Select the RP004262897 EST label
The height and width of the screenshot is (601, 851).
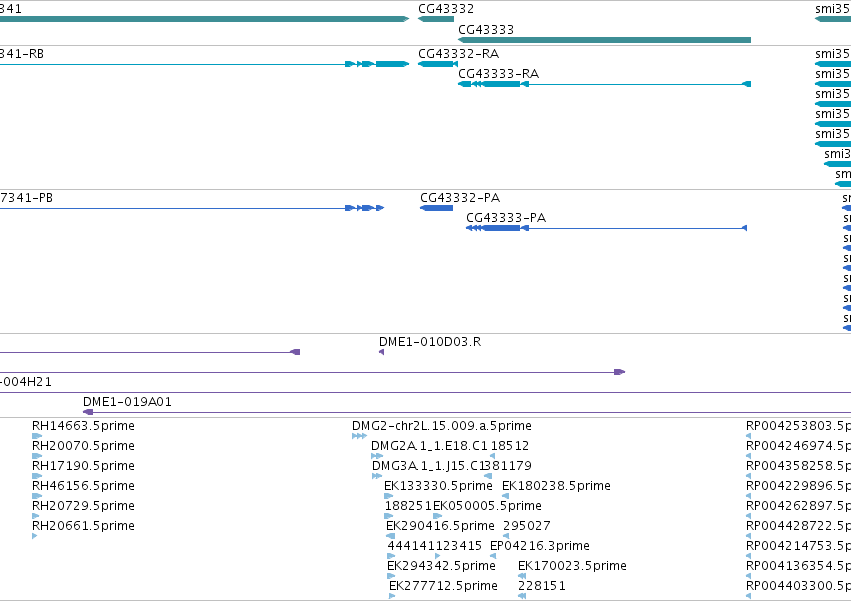(x=798, y=506)
